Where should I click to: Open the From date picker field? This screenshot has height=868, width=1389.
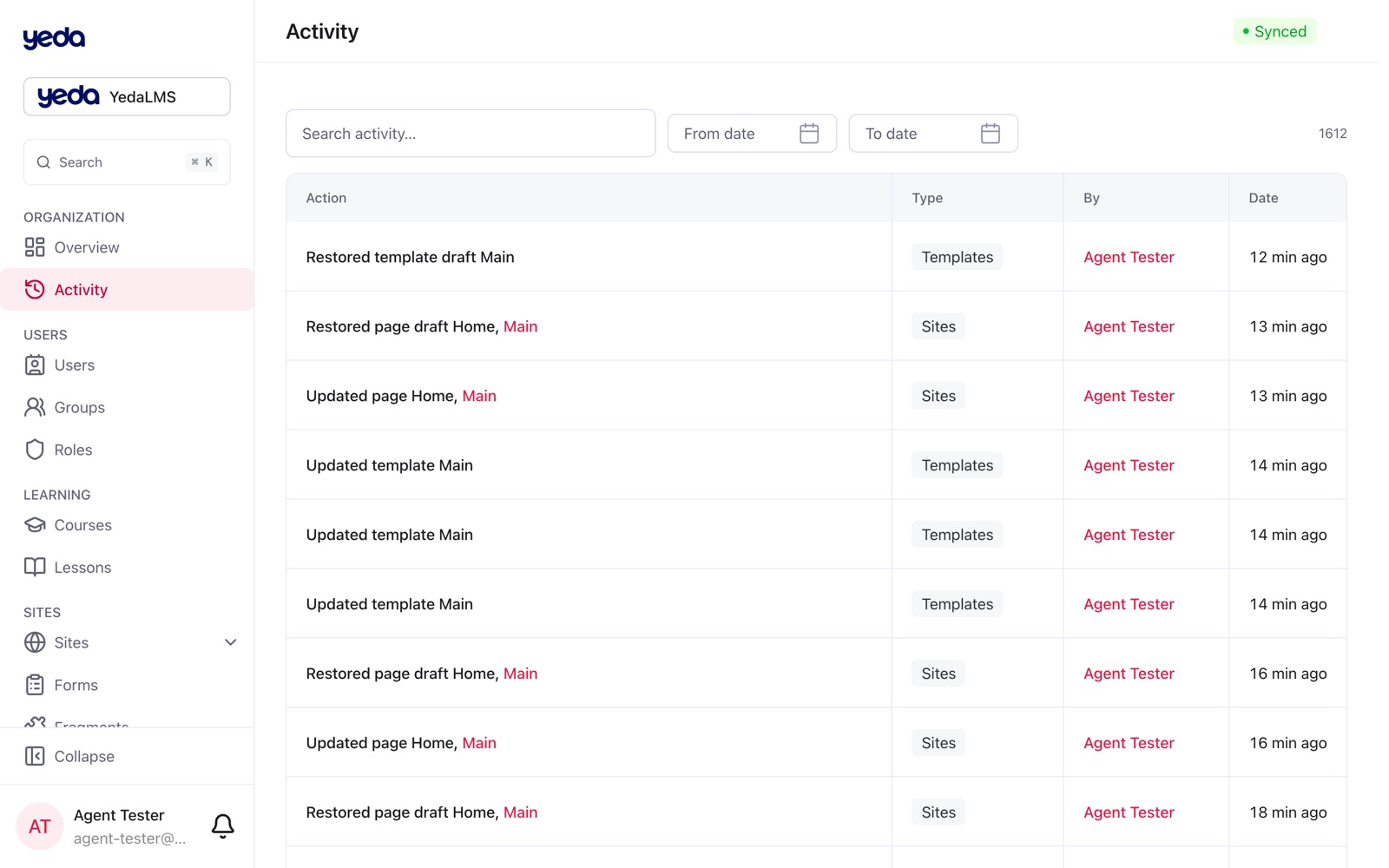[x=752, y=134]
